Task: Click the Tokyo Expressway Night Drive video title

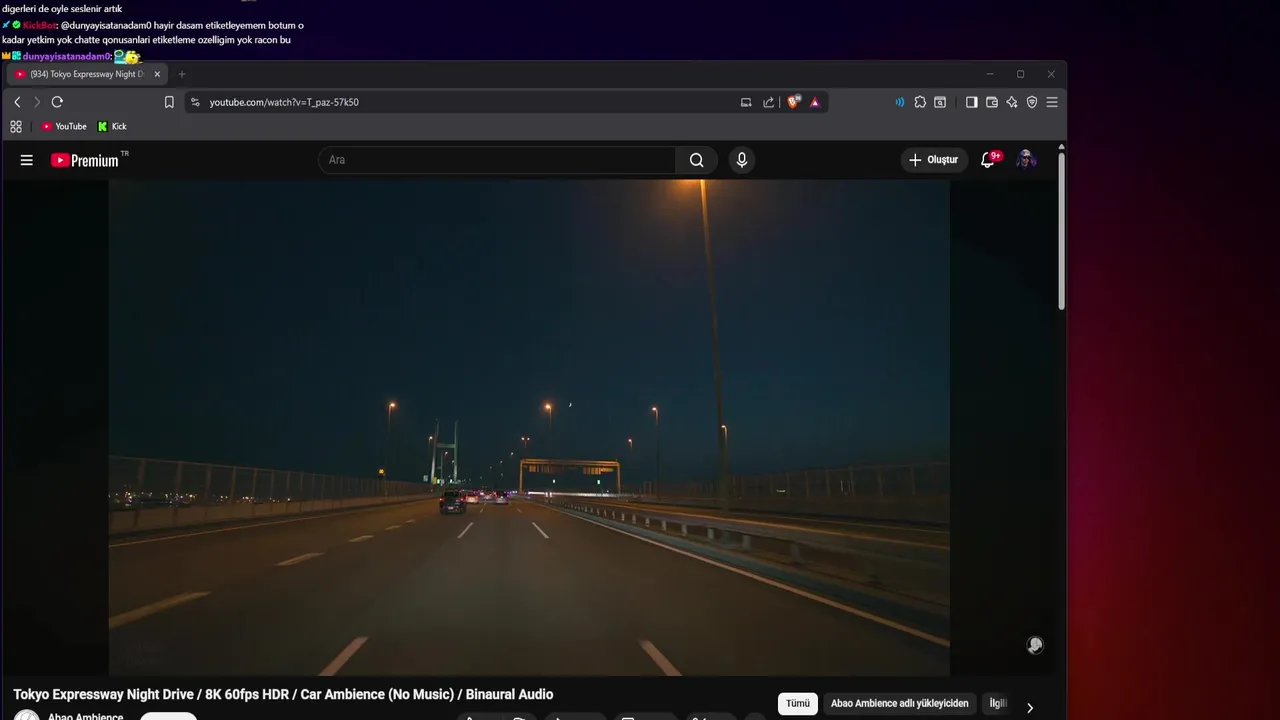Action: click(283, 694)
